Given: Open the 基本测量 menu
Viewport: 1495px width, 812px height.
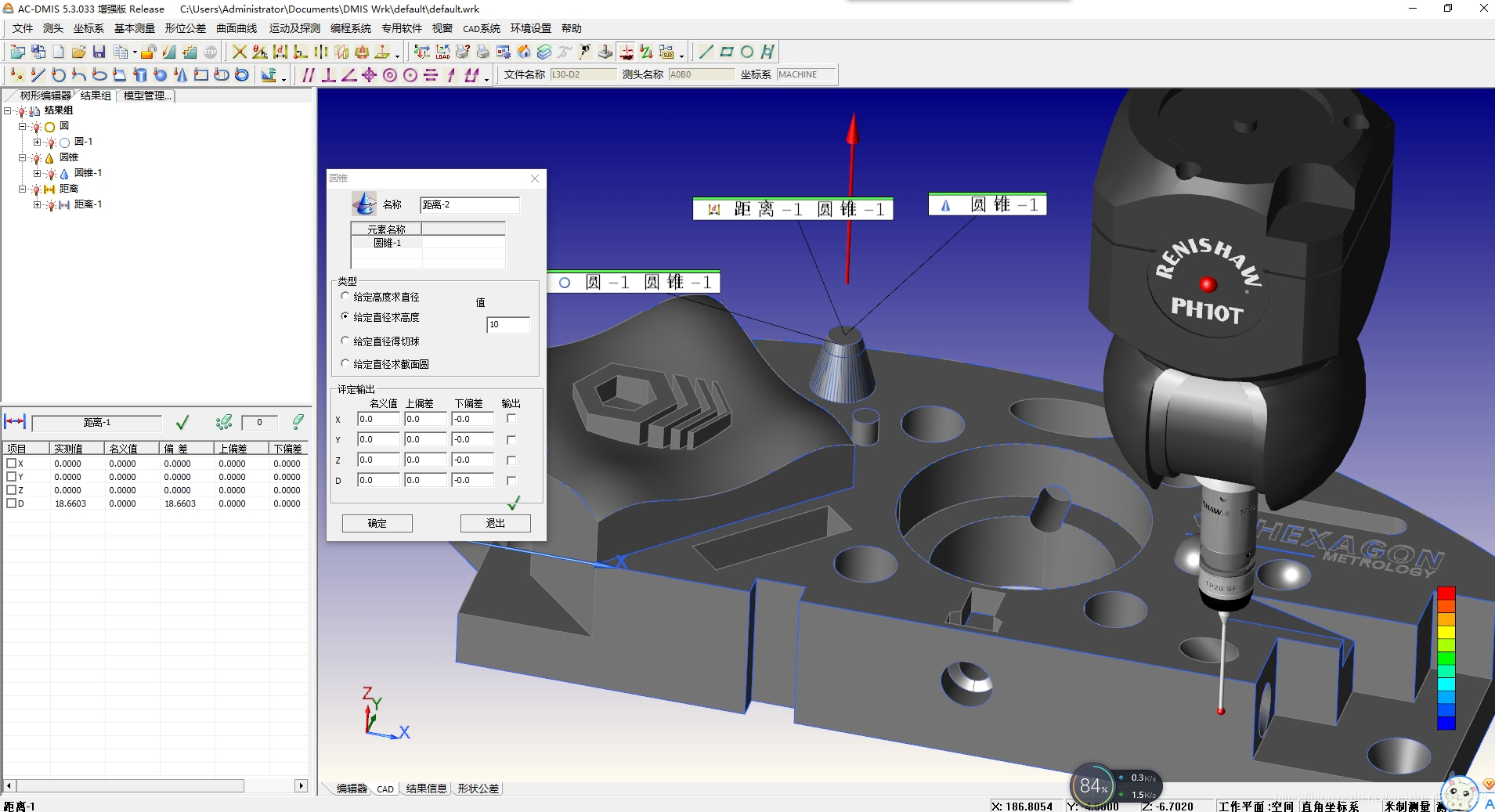Looking at the screenshot, I should click(x=135, y=28).
